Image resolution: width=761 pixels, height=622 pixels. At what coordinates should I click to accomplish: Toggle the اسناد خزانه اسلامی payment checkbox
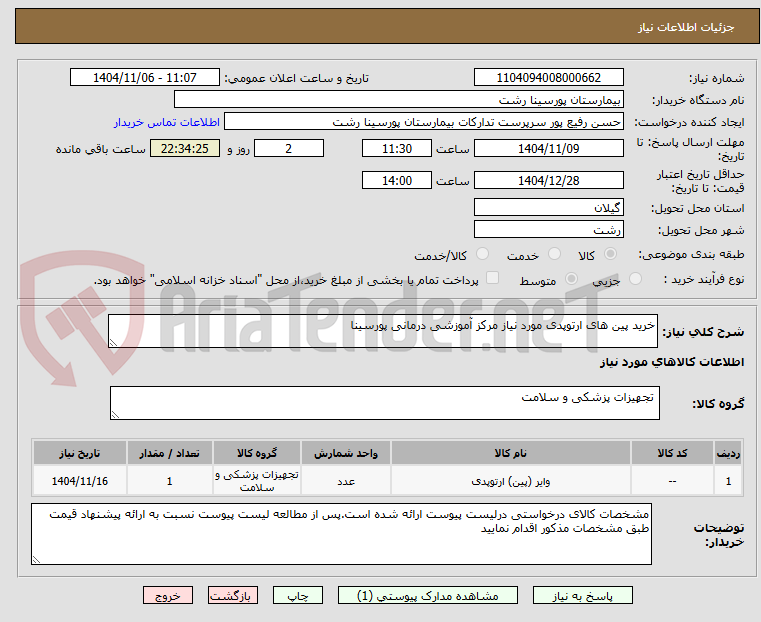[x=493, y=278]
